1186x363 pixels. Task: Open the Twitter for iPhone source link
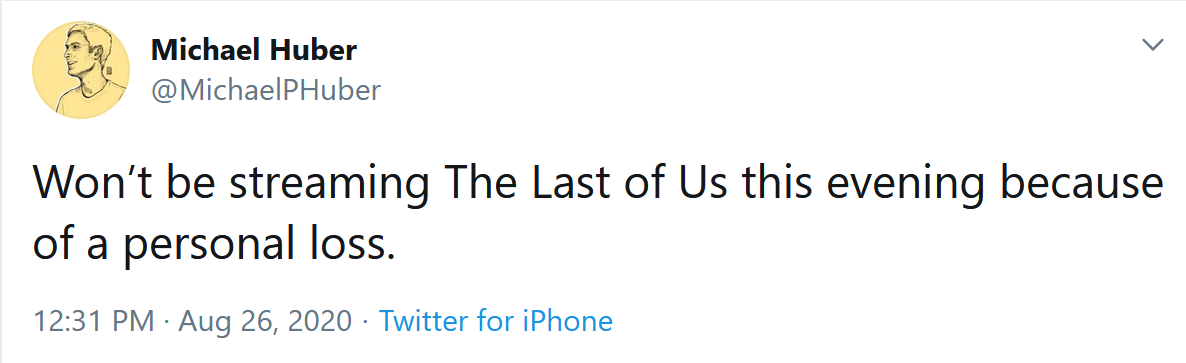point(495,321)
